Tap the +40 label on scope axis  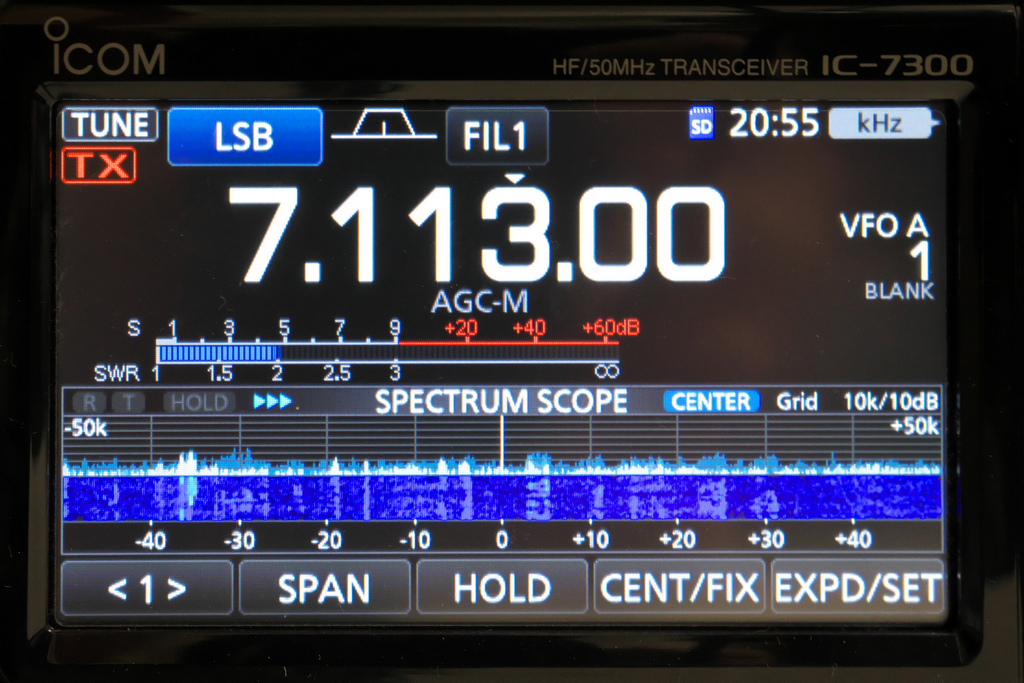point(853,539)
